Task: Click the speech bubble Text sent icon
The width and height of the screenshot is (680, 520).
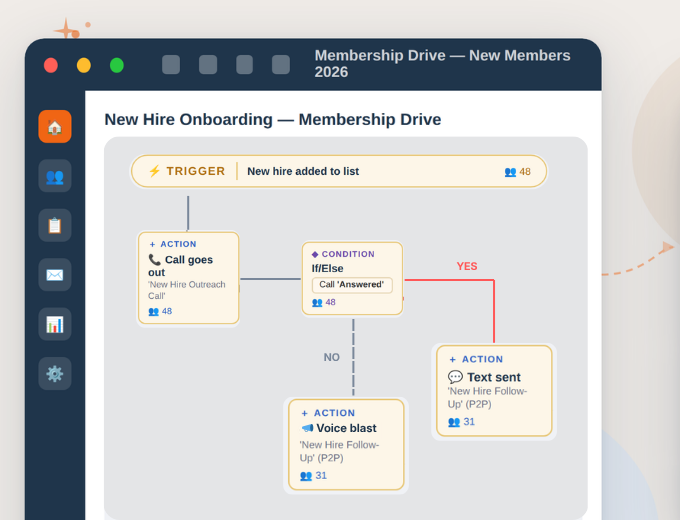Action: pos(455,377)
